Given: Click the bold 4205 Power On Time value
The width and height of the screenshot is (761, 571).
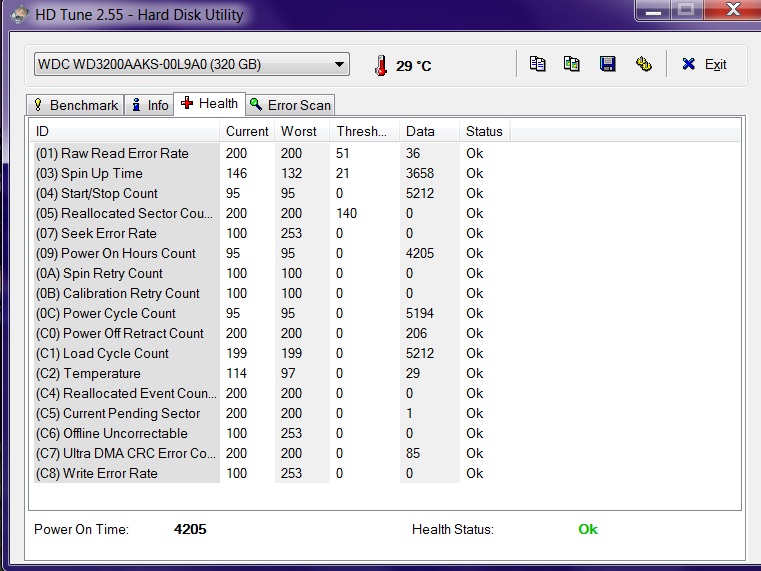Looking at the screenshot, I should [190, 529].
